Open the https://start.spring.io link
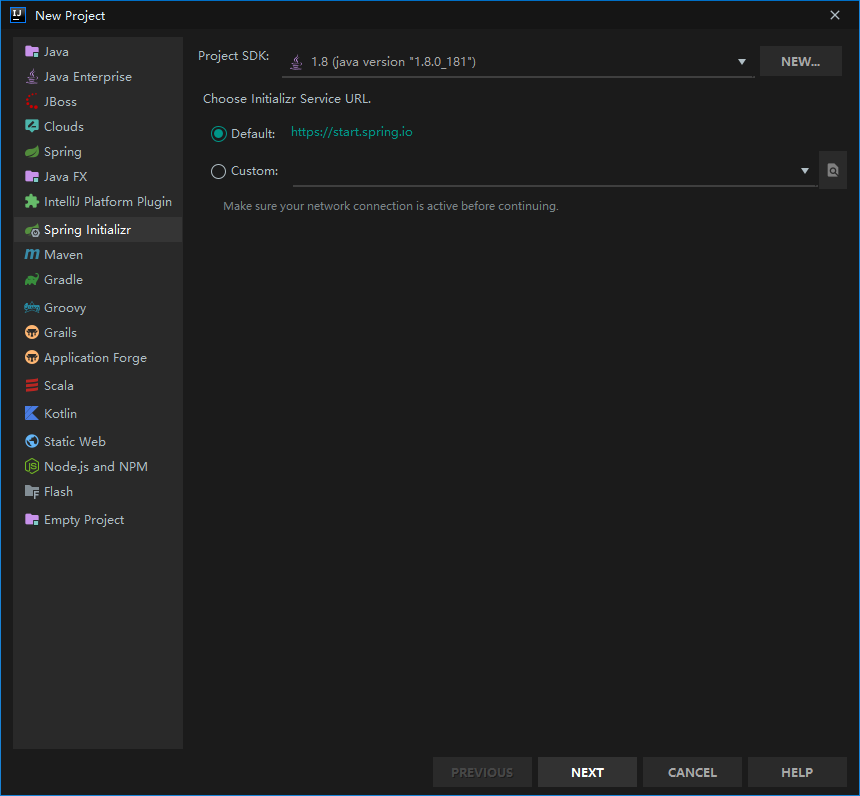The image size is (860, 796). 352,132
